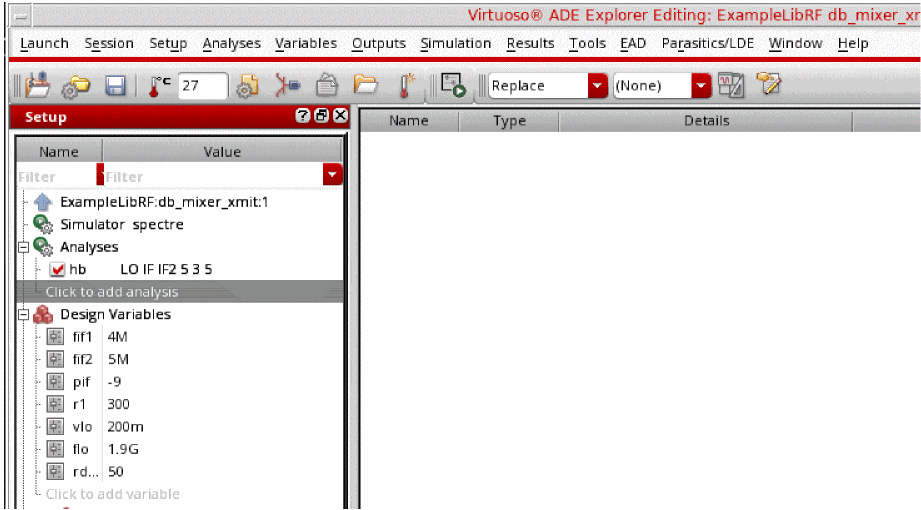Click the variable icon beside fif1
Screen dimensions: 921x510
(x=55, y=337)
